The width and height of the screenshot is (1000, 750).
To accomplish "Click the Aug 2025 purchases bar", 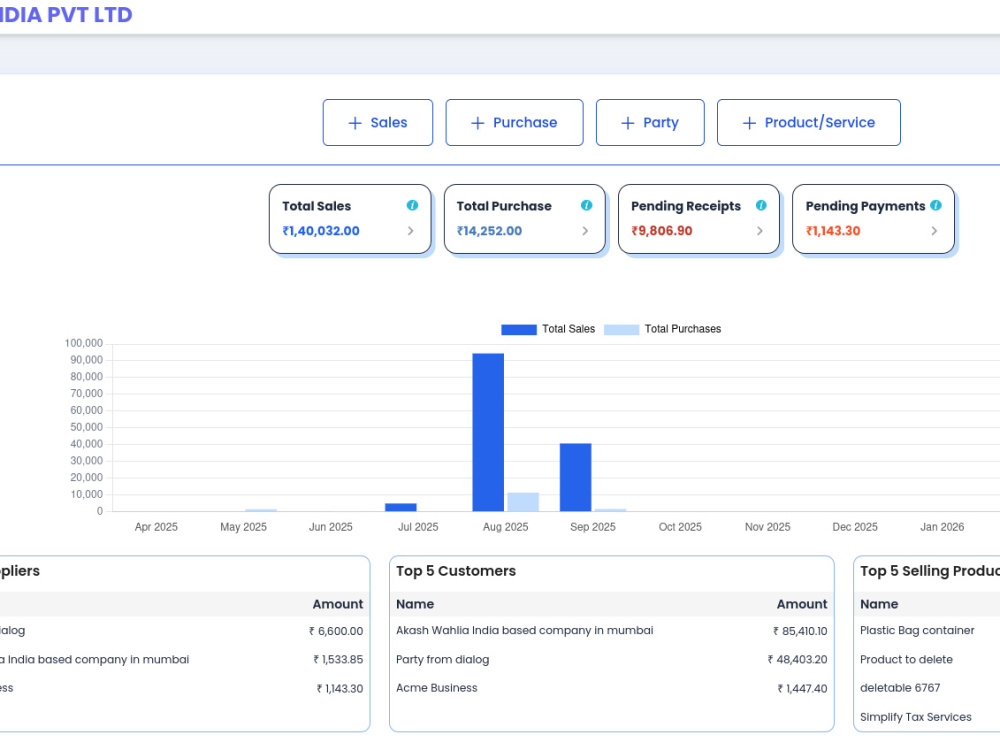I will pyautogui.click(x=523, y=502).
